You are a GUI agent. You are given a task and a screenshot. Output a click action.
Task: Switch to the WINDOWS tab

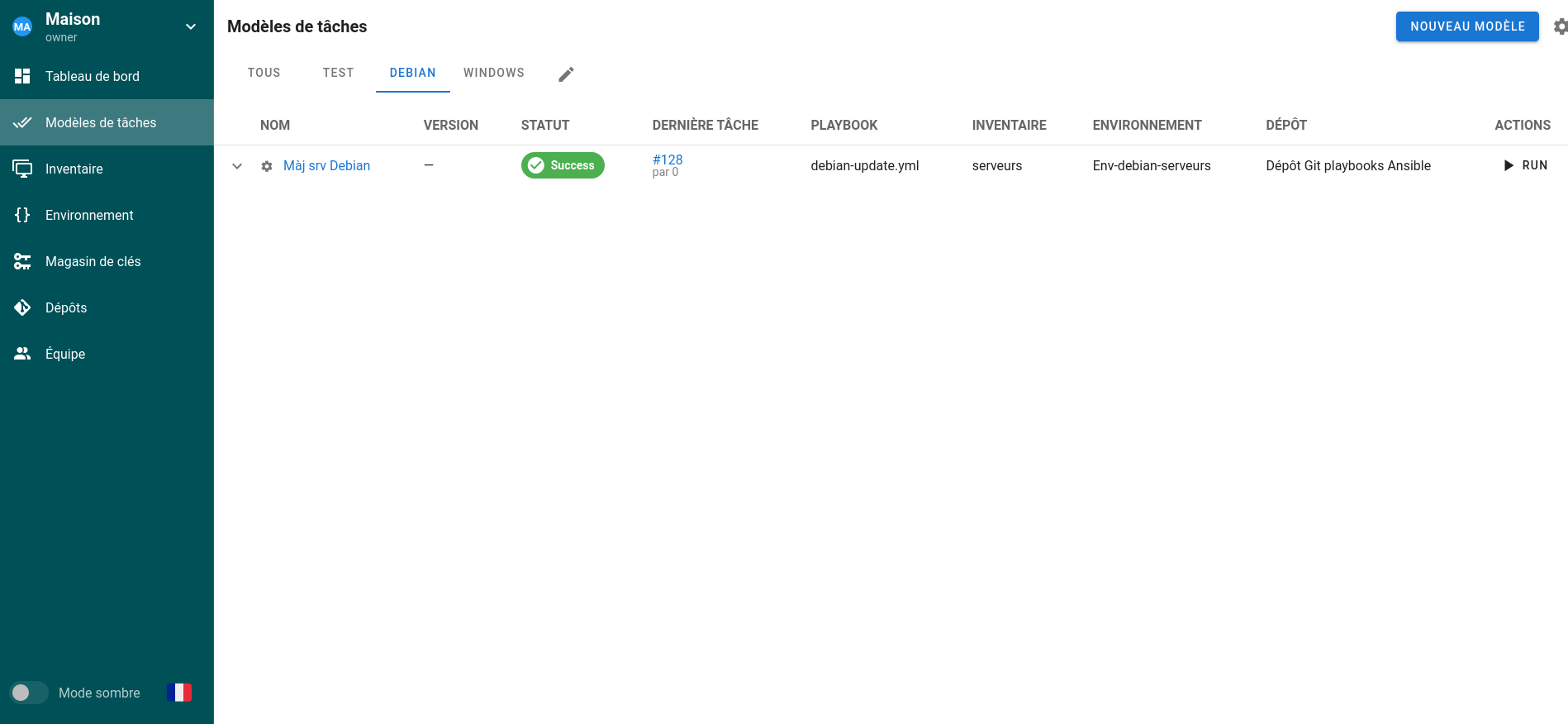coord(493,73)
